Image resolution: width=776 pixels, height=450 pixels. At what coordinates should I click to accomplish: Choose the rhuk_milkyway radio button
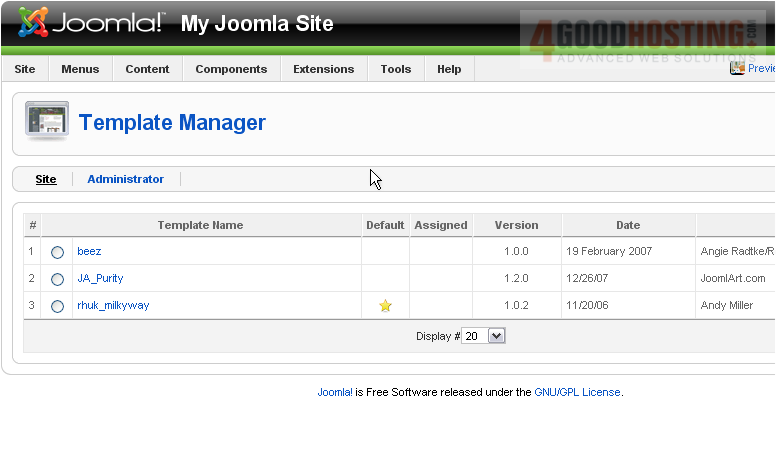pyautogui.click(x=57, y=306)
